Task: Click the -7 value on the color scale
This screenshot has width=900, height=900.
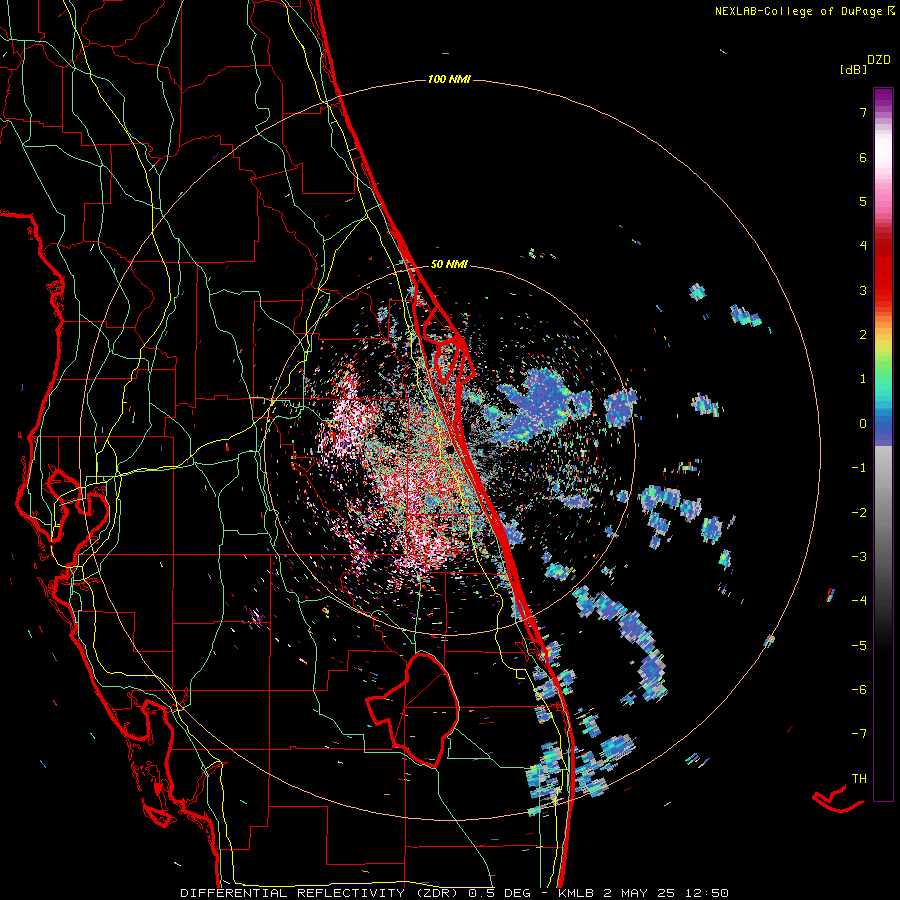Action: click(859, 734)
